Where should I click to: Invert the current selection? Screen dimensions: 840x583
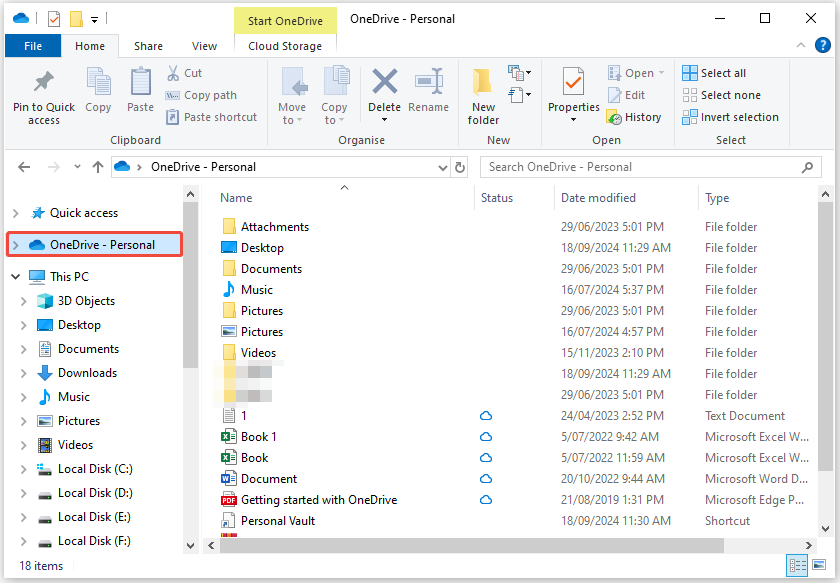tap(730, 116)
